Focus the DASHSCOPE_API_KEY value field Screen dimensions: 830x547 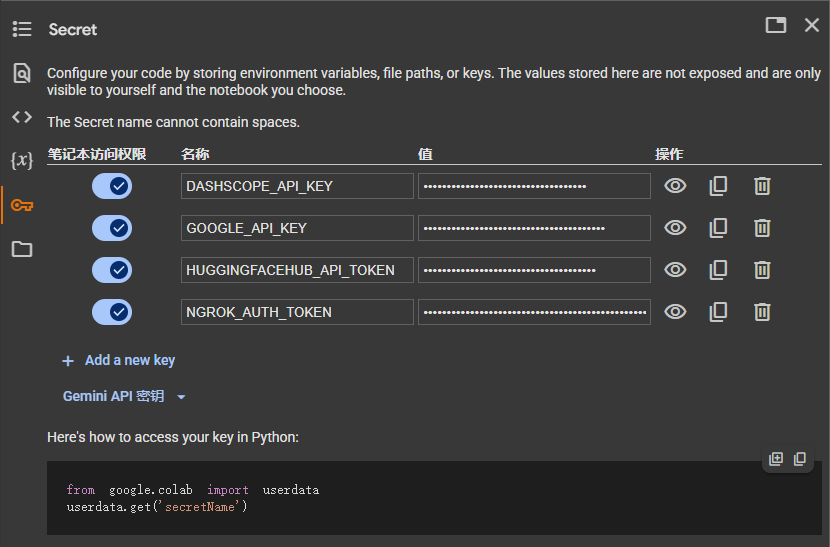click(x=534, y=186)
